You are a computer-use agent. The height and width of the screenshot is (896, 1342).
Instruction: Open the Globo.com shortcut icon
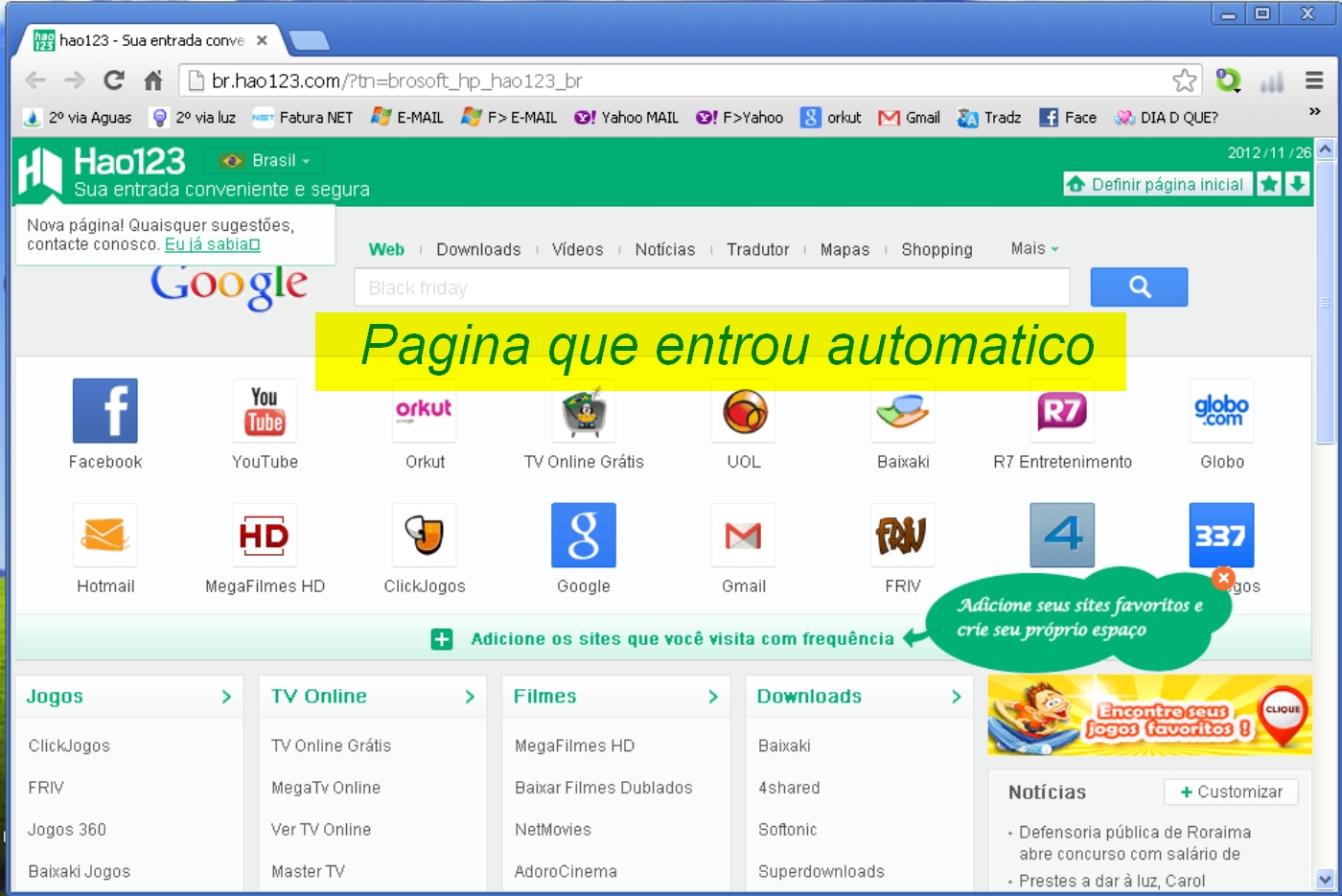[x=1222, y=410]
